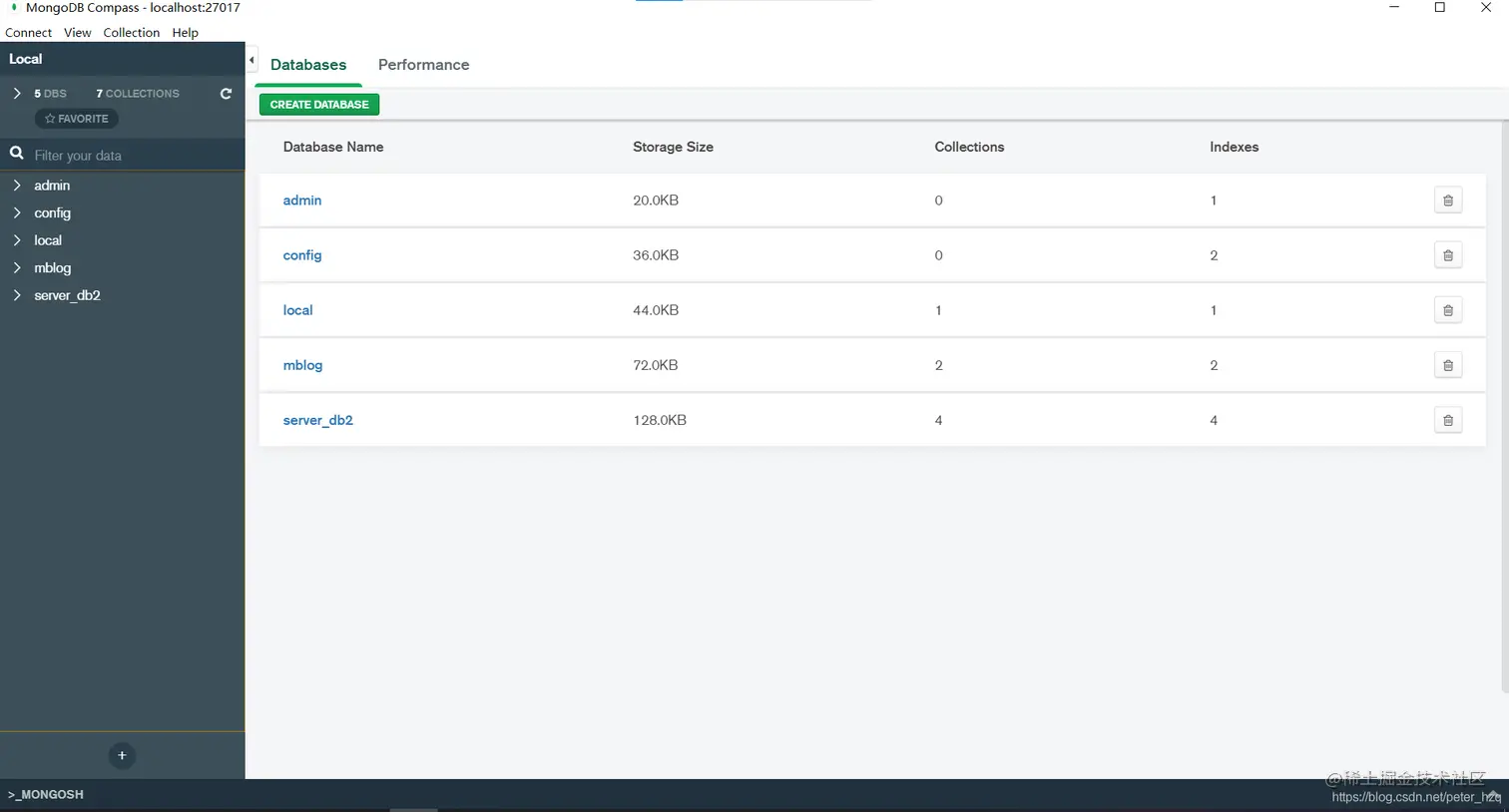Click the plus button to create database

click(122, 755)
